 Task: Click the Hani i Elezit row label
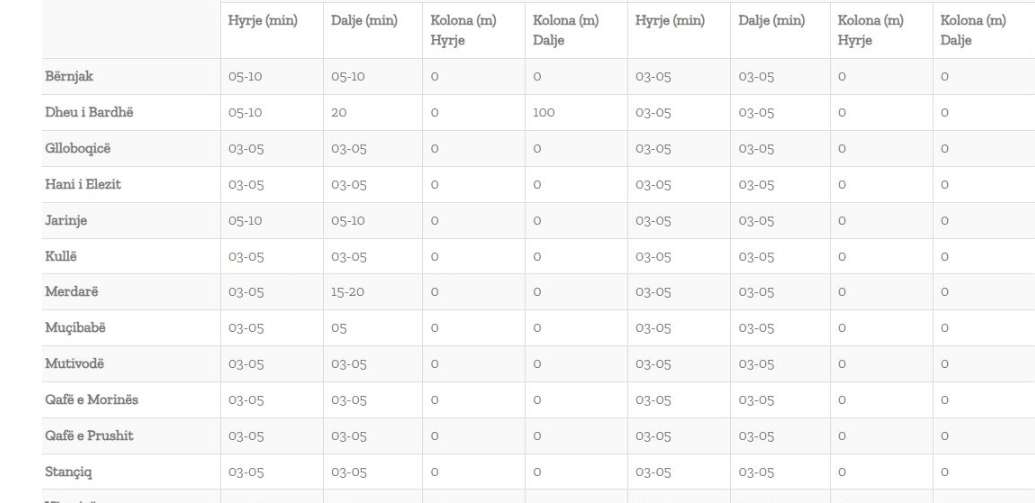(83, 184)
